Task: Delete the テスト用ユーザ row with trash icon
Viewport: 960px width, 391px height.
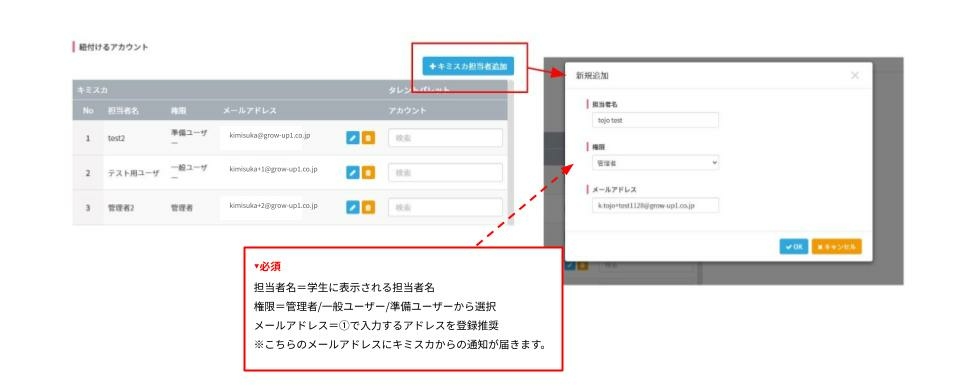Action: pyautogui.click(x=368, y=173)
